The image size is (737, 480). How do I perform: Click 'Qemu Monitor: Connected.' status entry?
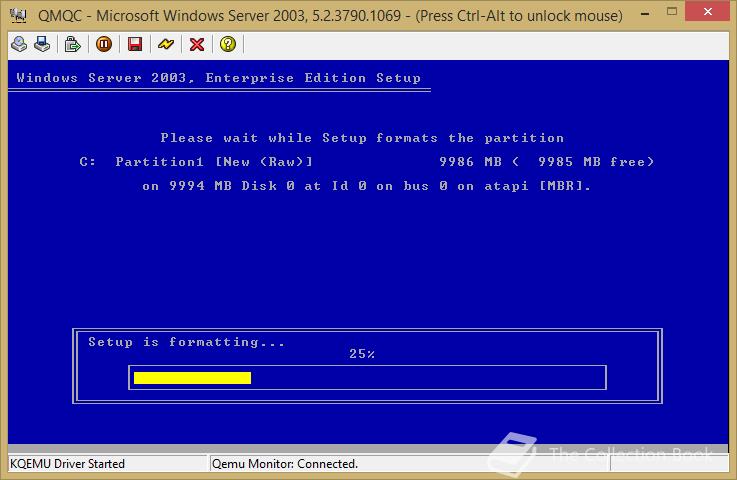point(285,464)
